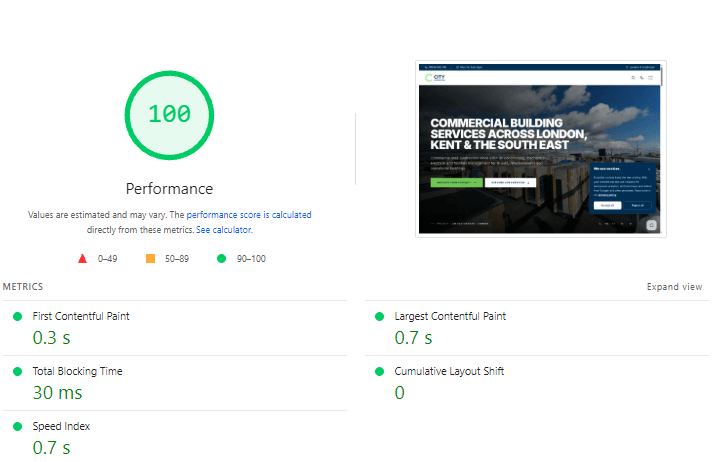Image resolution: width=712 pixels, height=462 pixels.
Task: Click the 0.3 s First Contentful Paint value
Action: [x=51, y=338]
